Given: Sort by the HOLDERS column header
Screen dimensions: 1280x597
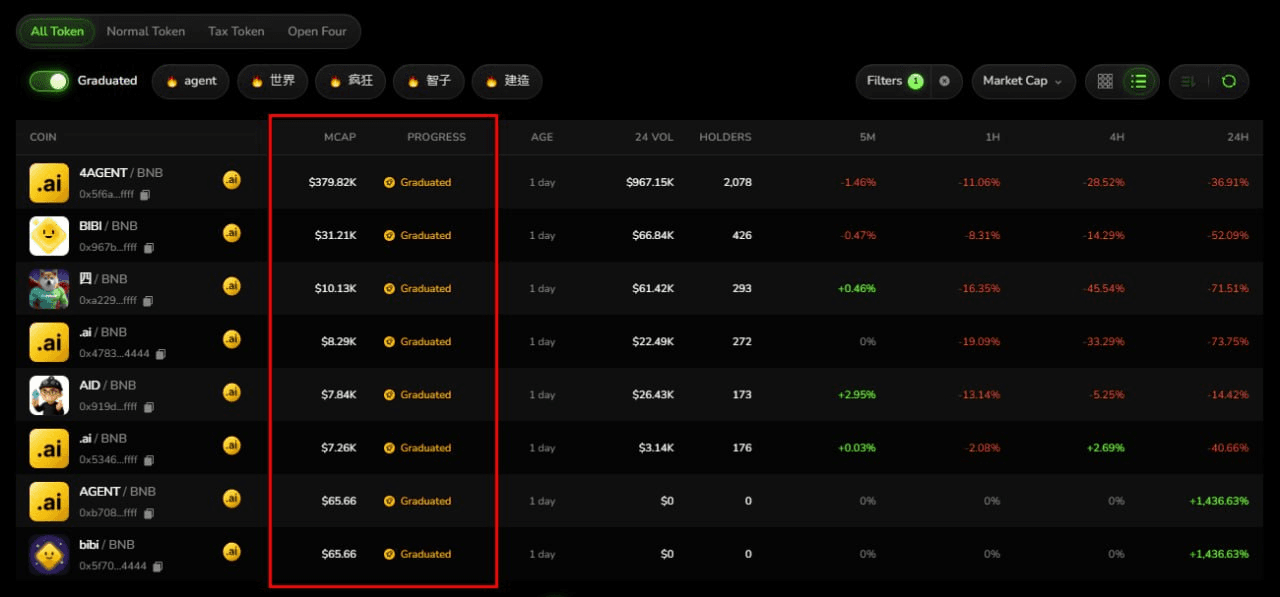Looking at the screenshot, I should tap(725, 137).
